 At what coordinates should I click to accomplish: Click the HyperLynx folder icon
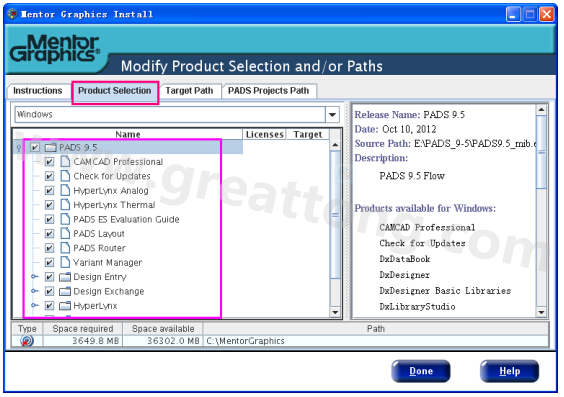coord(65,306)
